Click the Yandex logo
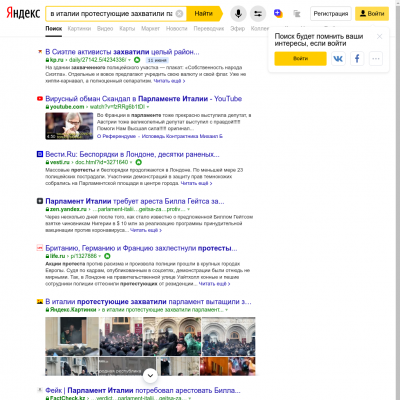 (23, 13)
